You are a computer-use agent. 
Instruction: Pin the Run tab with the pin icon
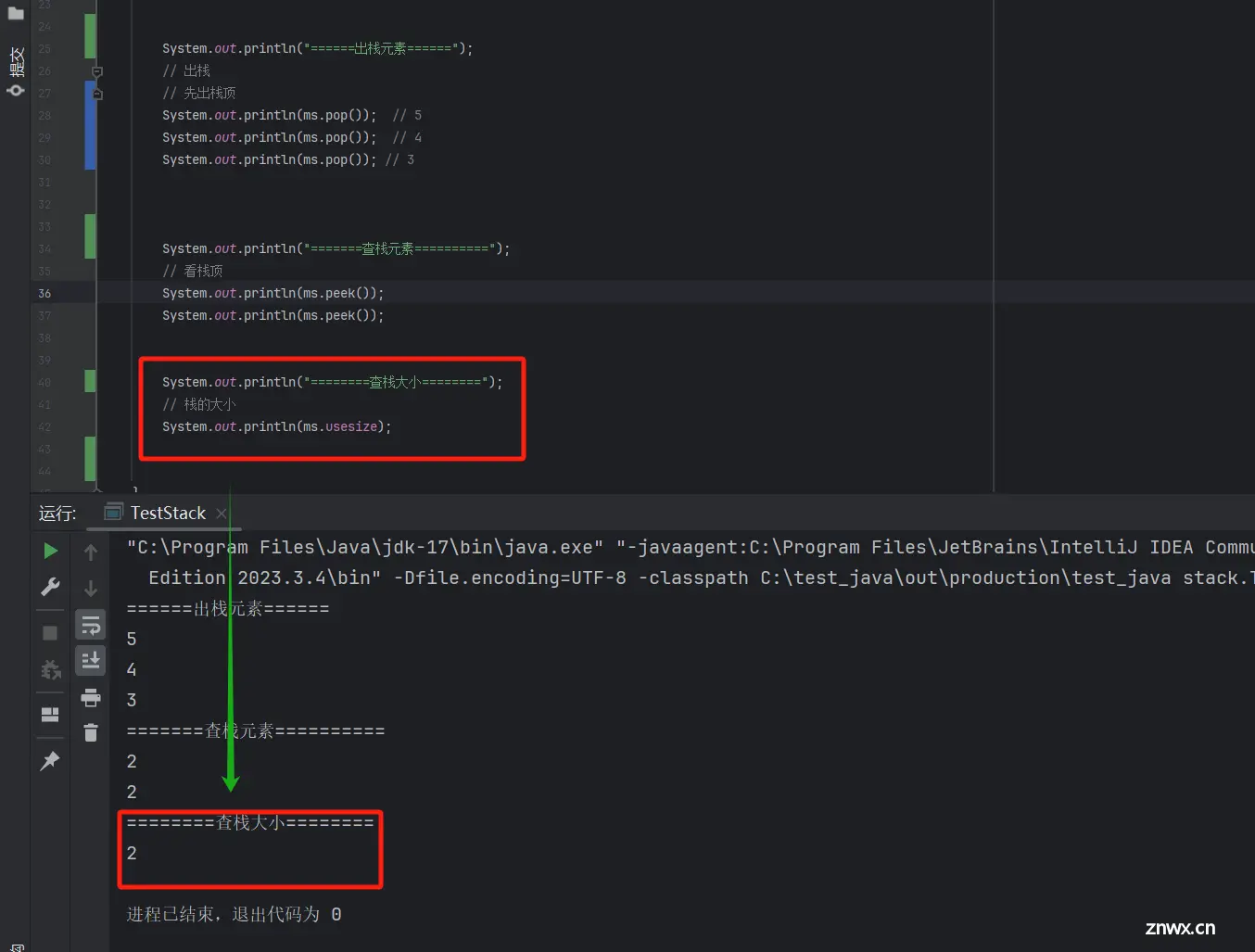click(50, 761)
